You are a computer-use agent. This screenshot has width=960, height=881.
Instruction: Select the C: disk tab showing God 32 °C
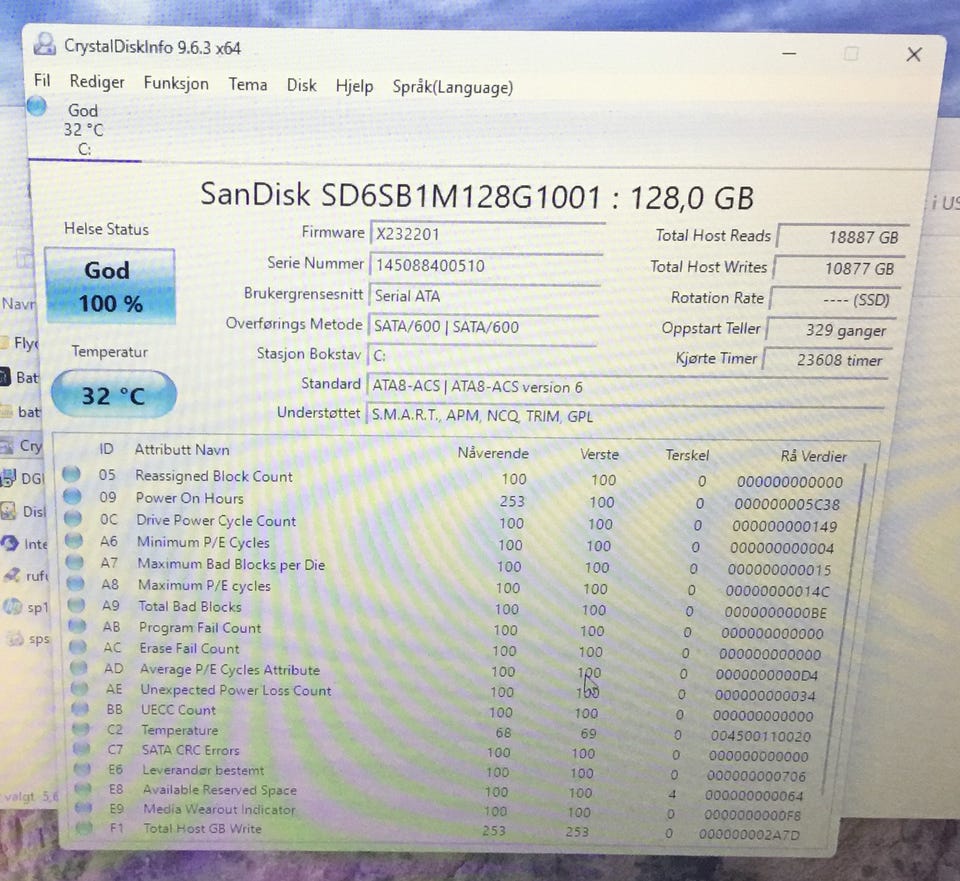click(84, 130)
